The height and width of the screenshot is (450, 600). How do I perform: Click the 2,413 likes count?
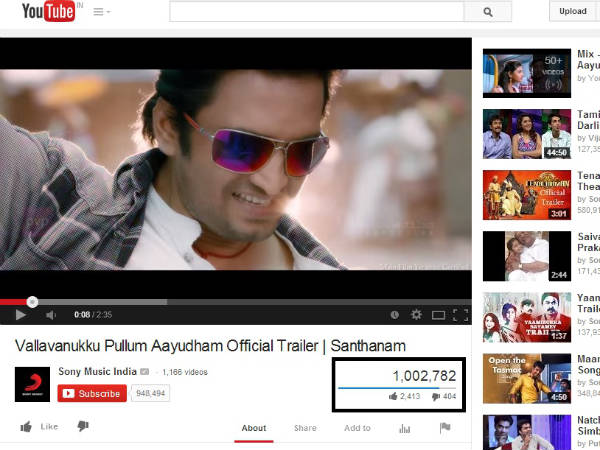(404, 396)
